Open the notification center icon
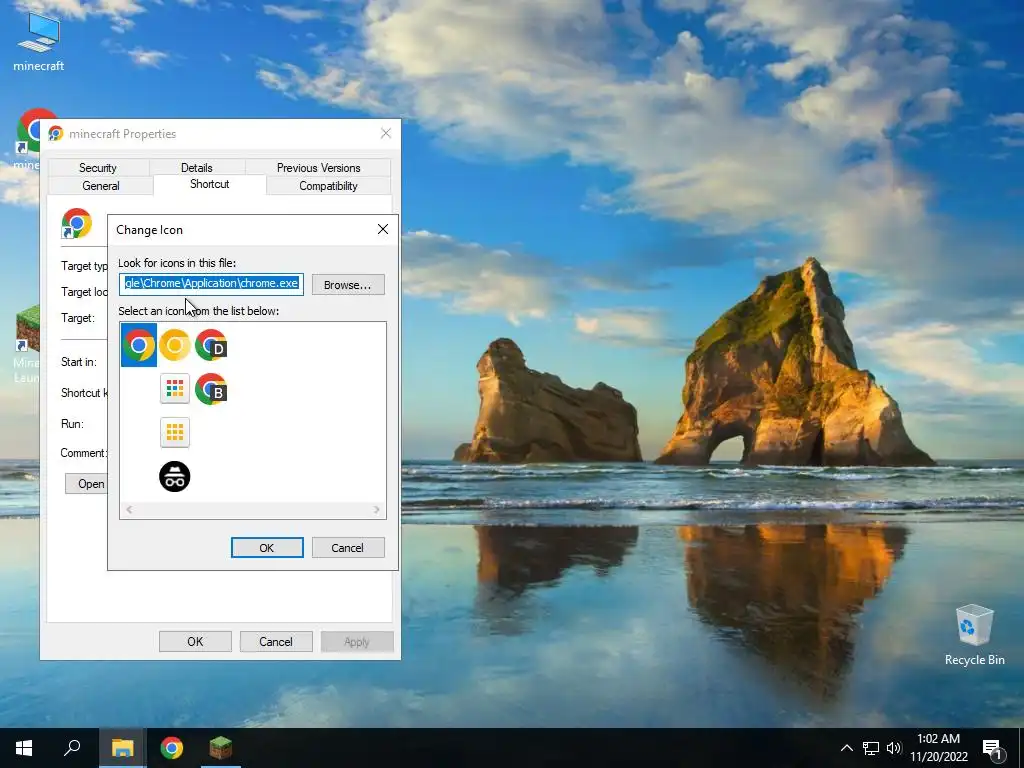1024x768 pixels. click(x=993, y=749)
